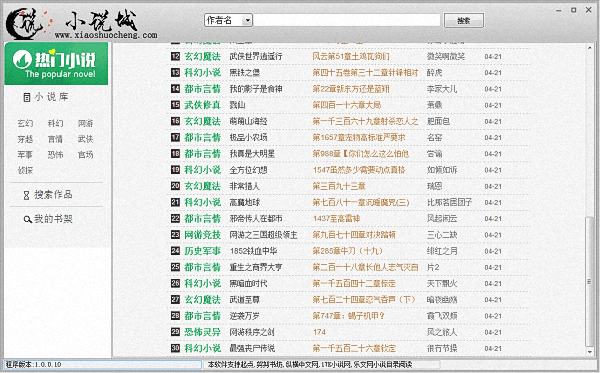This screenshot has height=373, width=600.
Task: Open novel 高嶺地球 in row 21
Action: tap(245, 202)
